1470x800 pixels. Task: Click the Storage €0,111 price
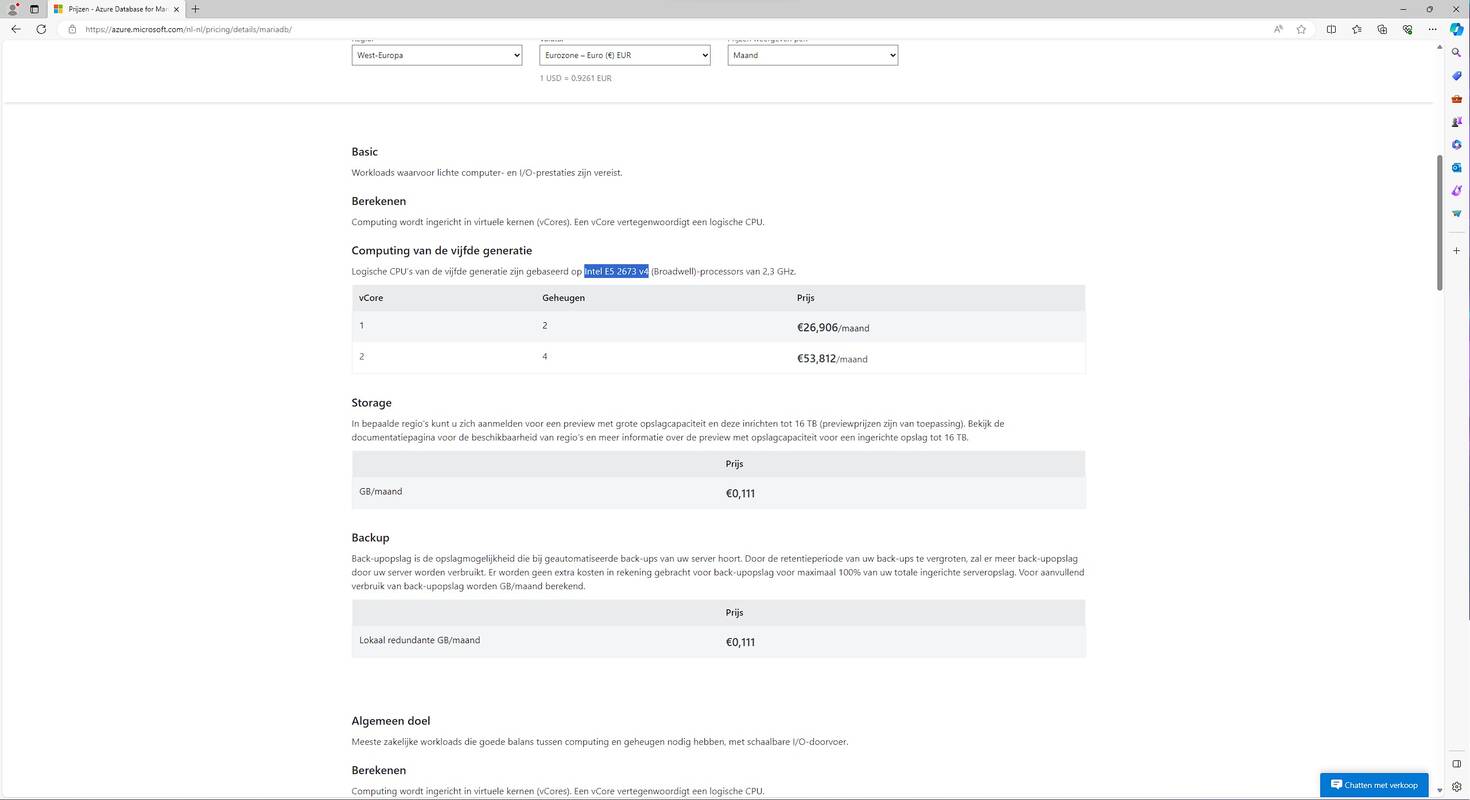[740, 493]
